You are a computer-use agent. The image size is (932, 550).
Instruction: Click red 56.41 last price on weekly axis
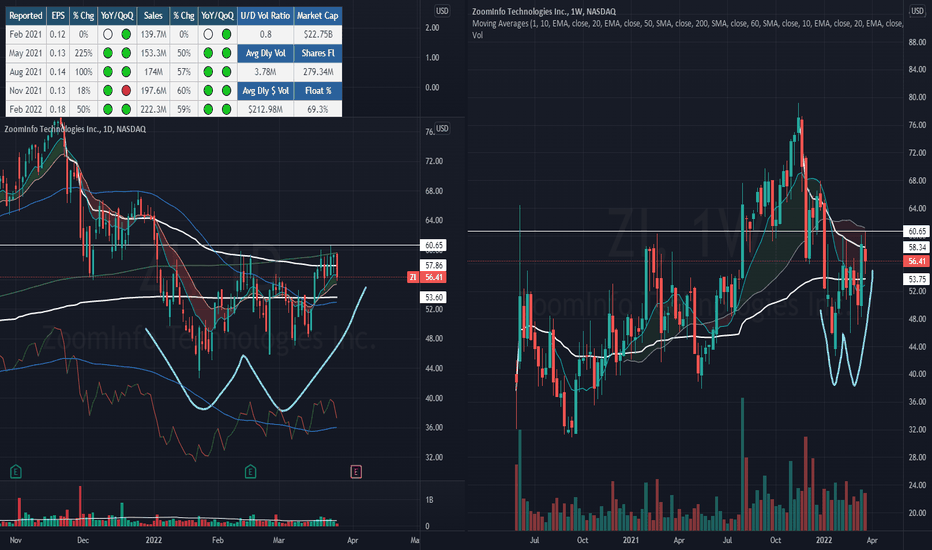pos(917,261)
